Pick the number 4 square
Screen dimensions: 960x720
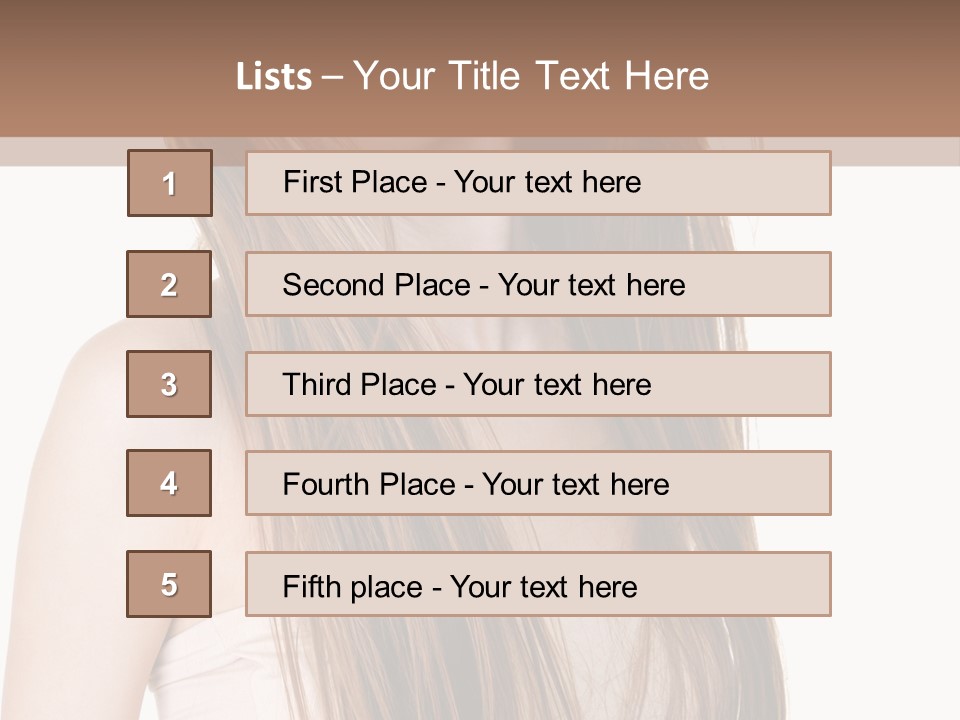169,483
